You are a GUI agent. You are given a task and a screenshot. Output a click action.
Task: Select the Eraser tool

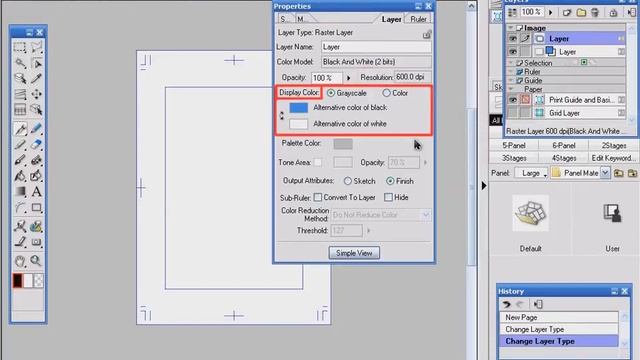(36, 144)
